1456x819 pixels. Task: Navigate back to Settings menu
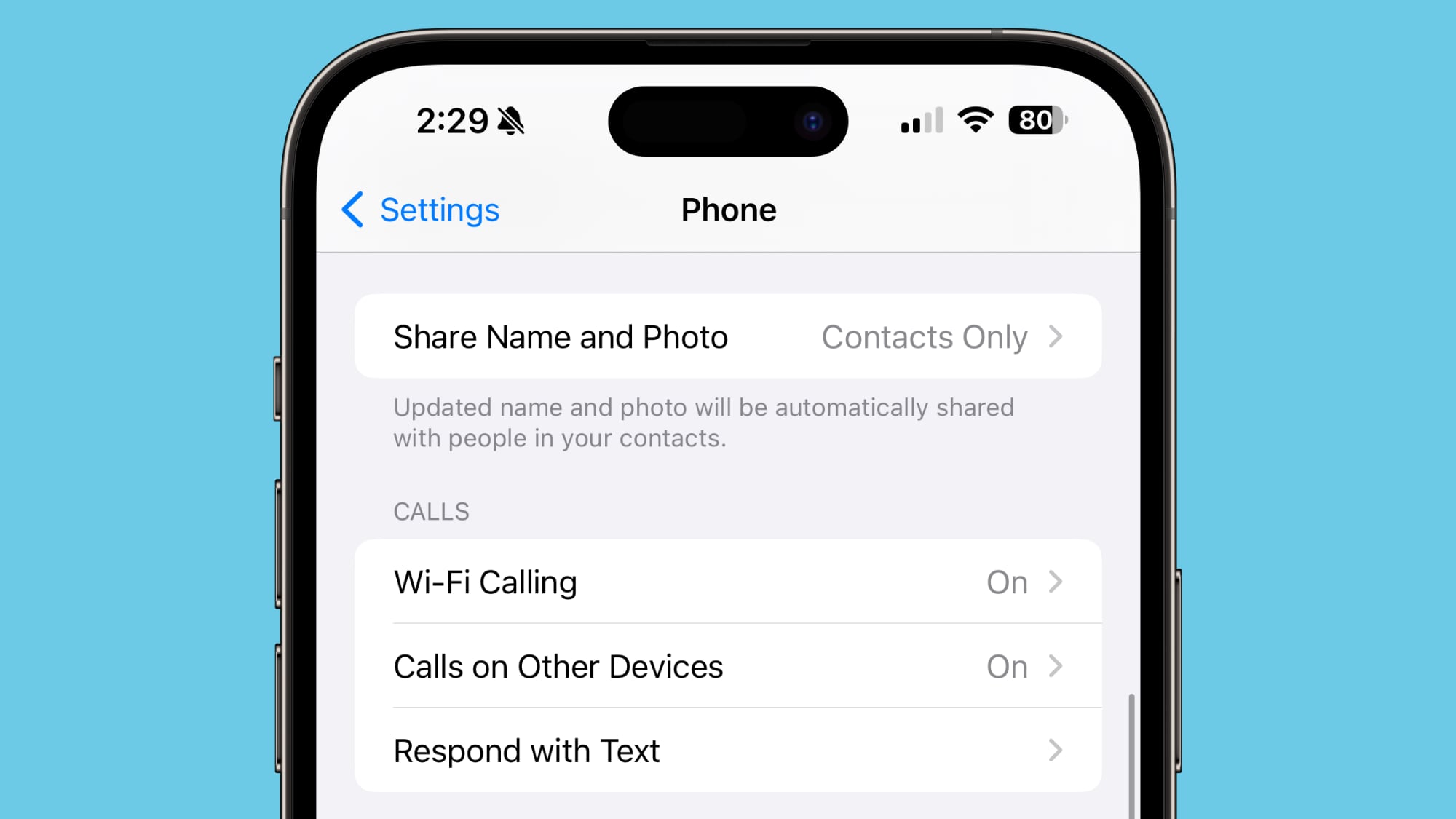pos(419,209)
